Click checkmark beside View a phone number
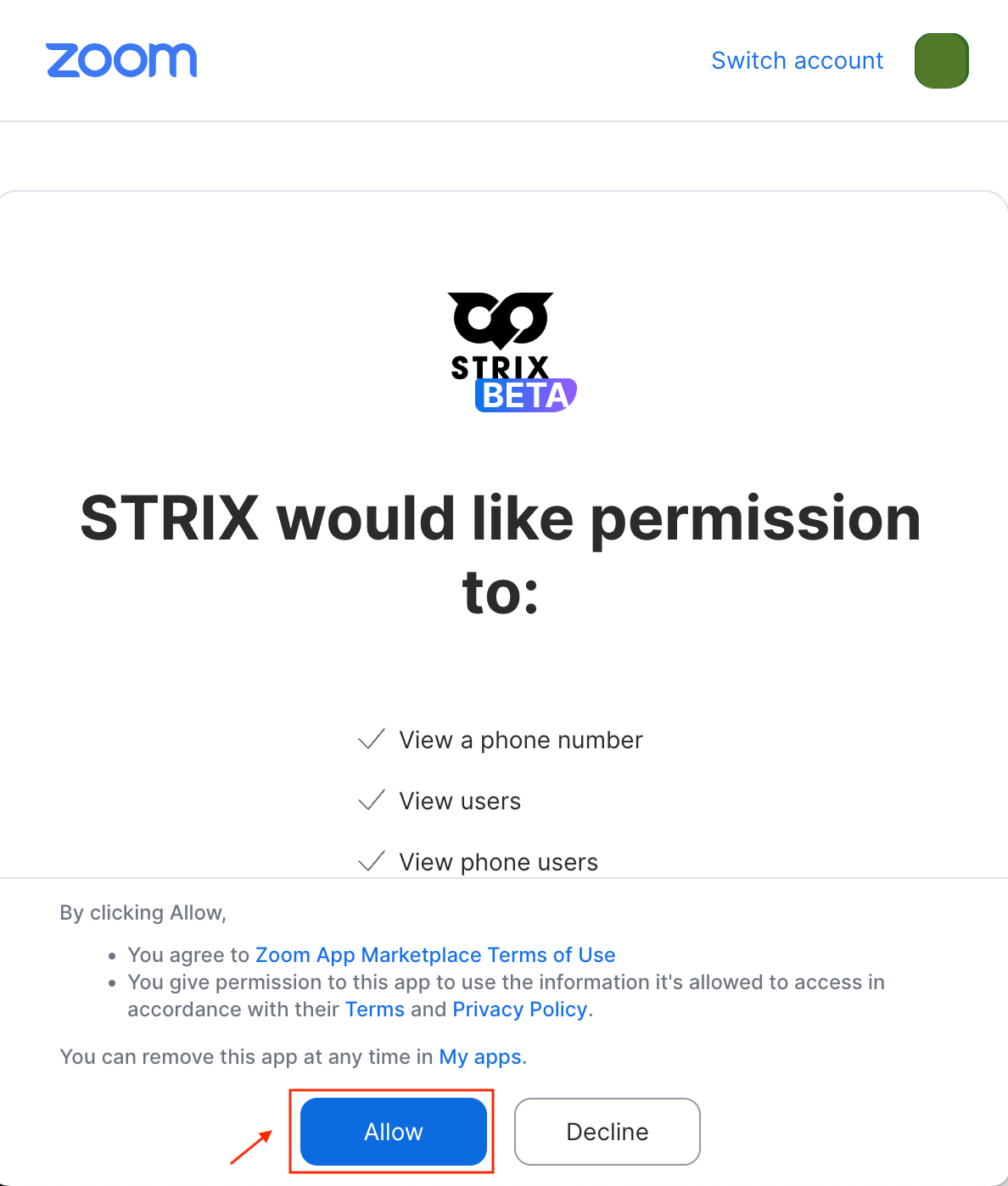Viewport: 1008px width, 1186px height. [372, 740]
